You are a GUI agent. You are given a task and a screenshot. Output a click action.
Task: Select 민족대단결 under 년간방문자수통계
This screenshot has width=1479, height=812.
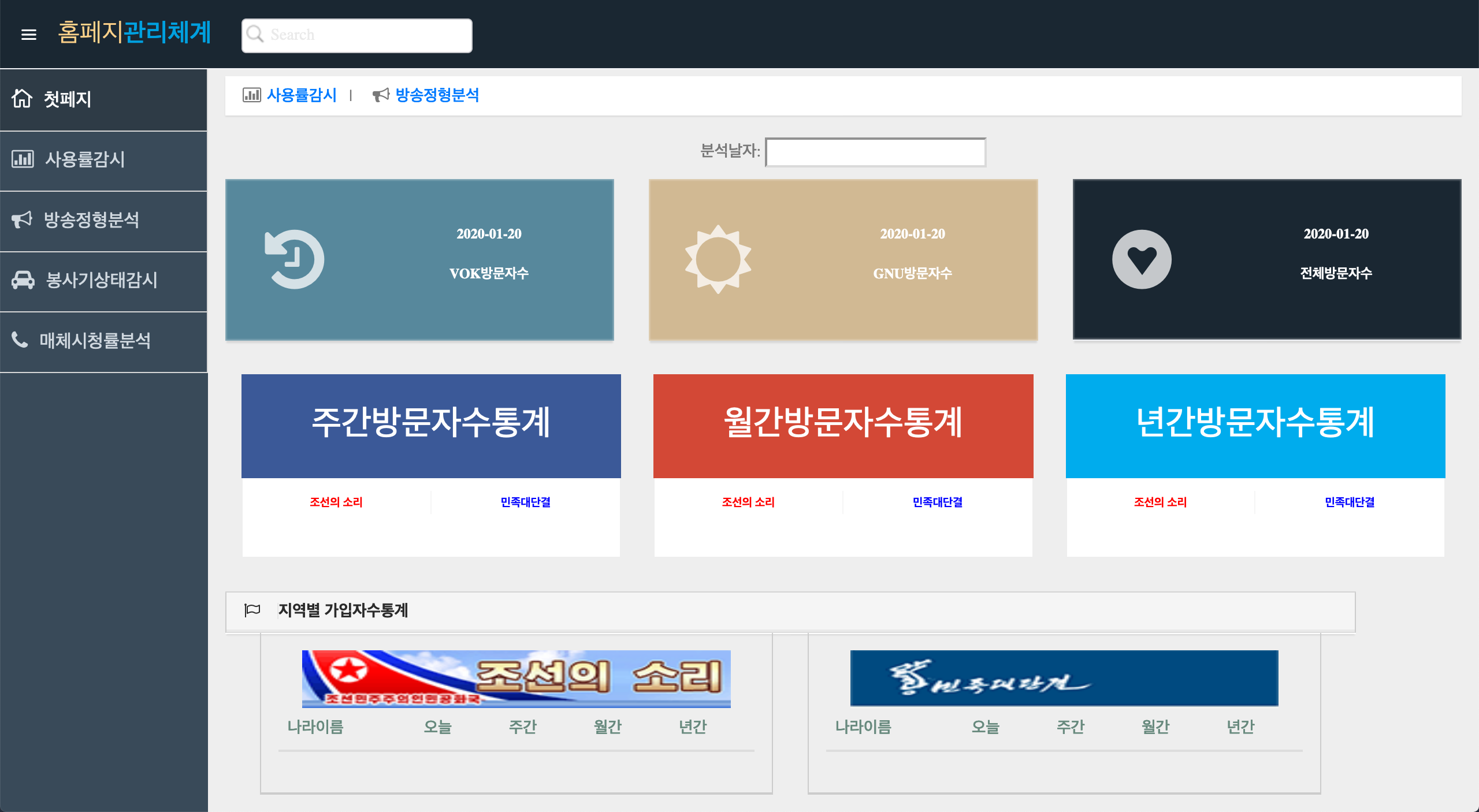[1350, 502]
